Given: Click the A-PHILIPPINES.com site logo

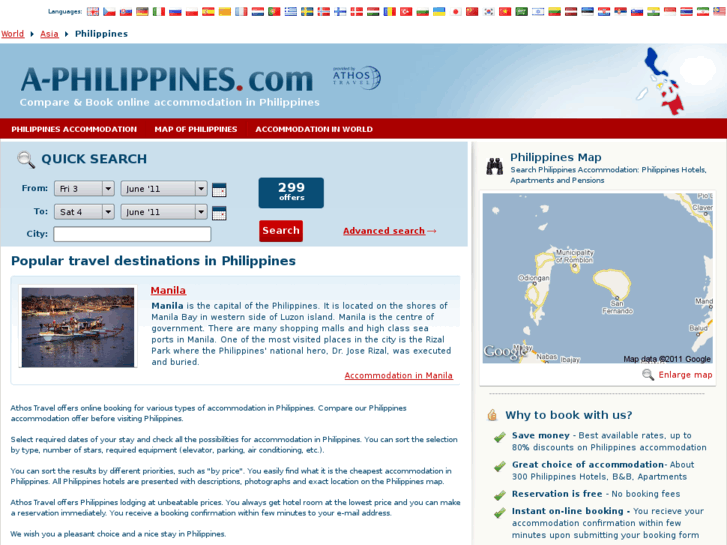Looking at the screenshot, I should (x=167, y=79).
